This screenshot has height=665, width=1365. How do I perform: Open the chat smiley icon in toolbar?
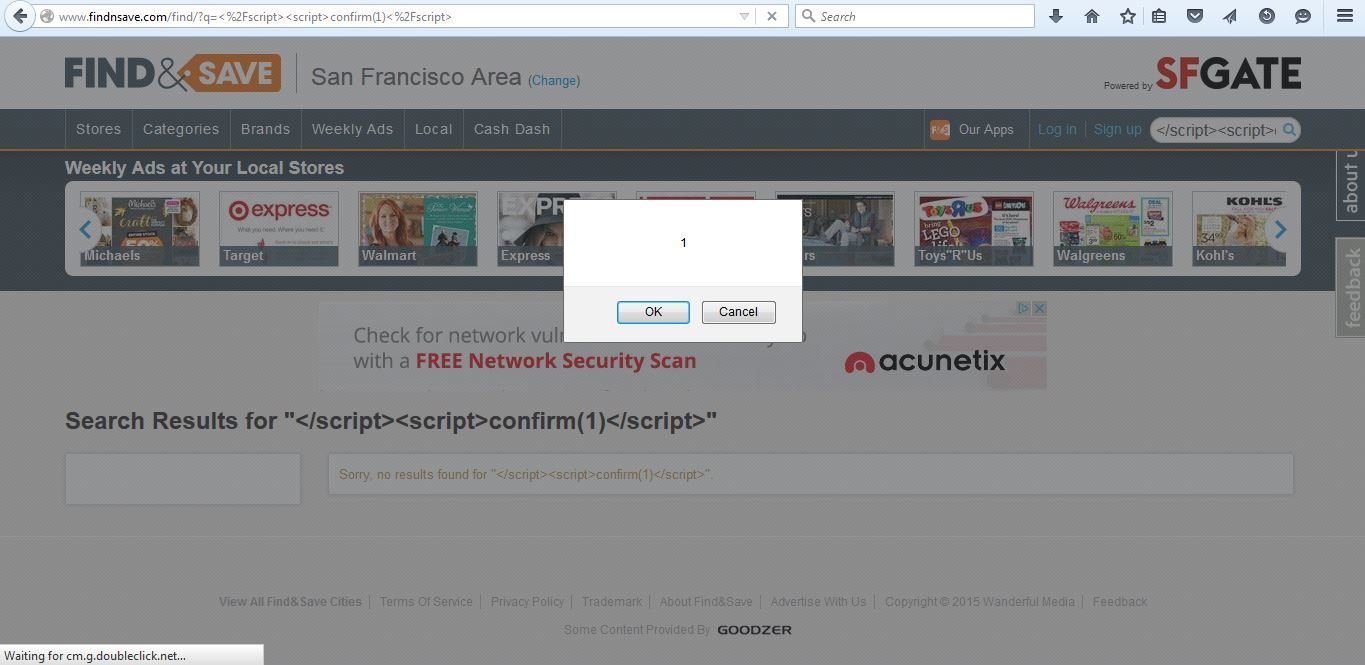(x=1302, y=16)
